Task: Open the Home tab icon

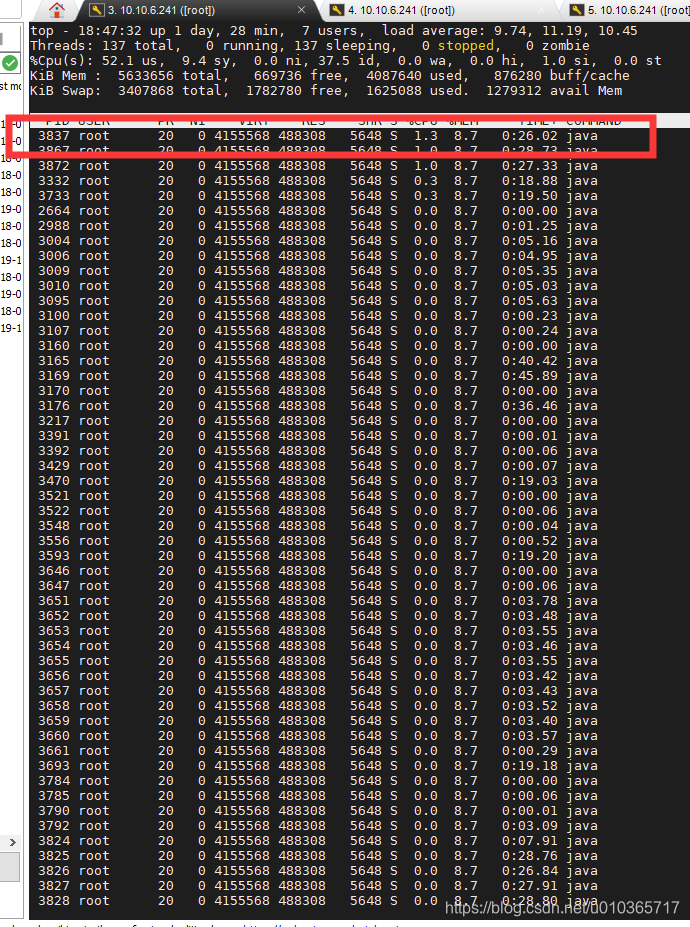Action: coord(57,10)
